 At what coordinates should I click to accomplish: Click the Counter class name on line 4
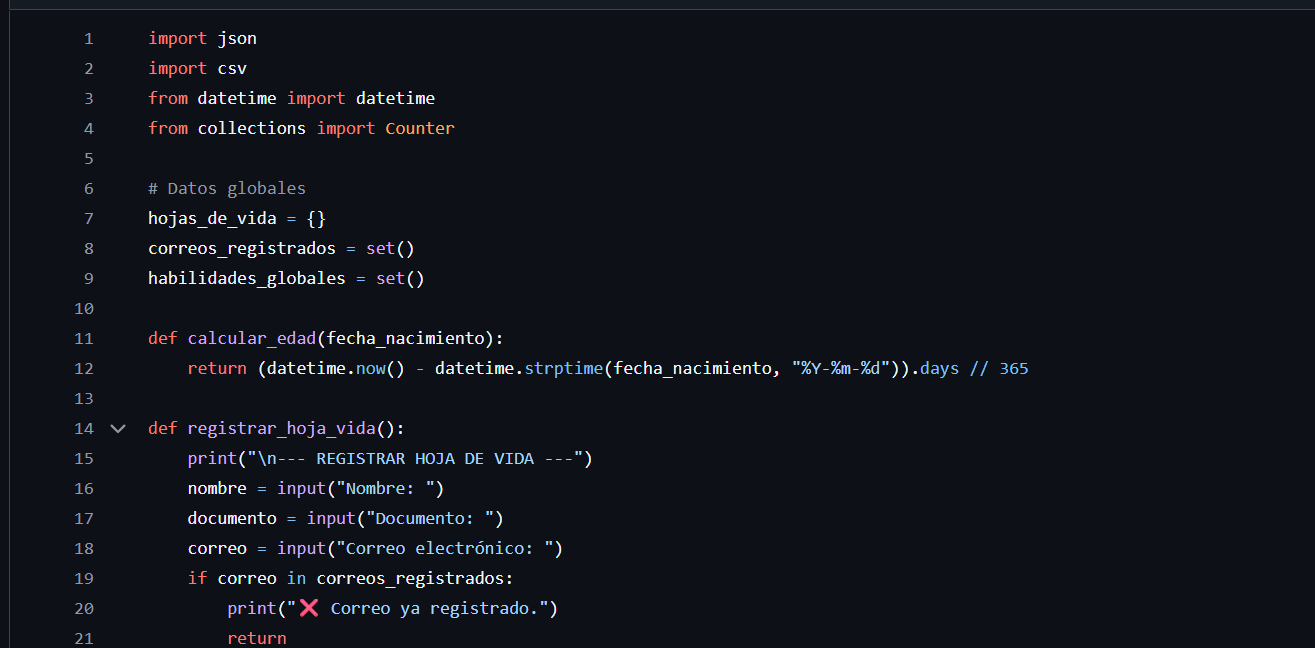[x=420, y=128]
